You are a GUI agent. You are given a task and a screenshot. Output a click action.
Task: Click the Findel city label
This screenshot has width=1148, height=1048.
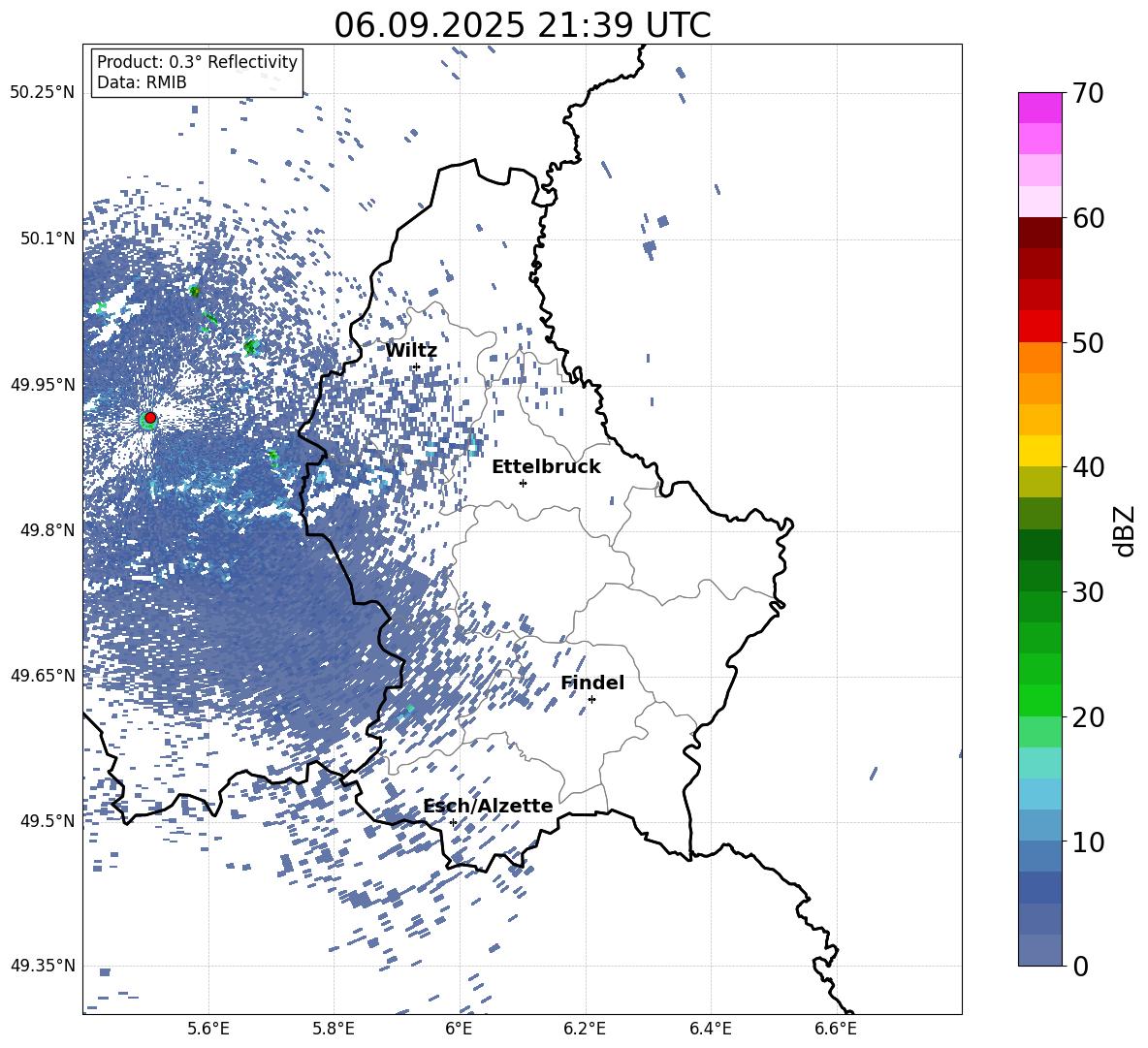[592, 683]
